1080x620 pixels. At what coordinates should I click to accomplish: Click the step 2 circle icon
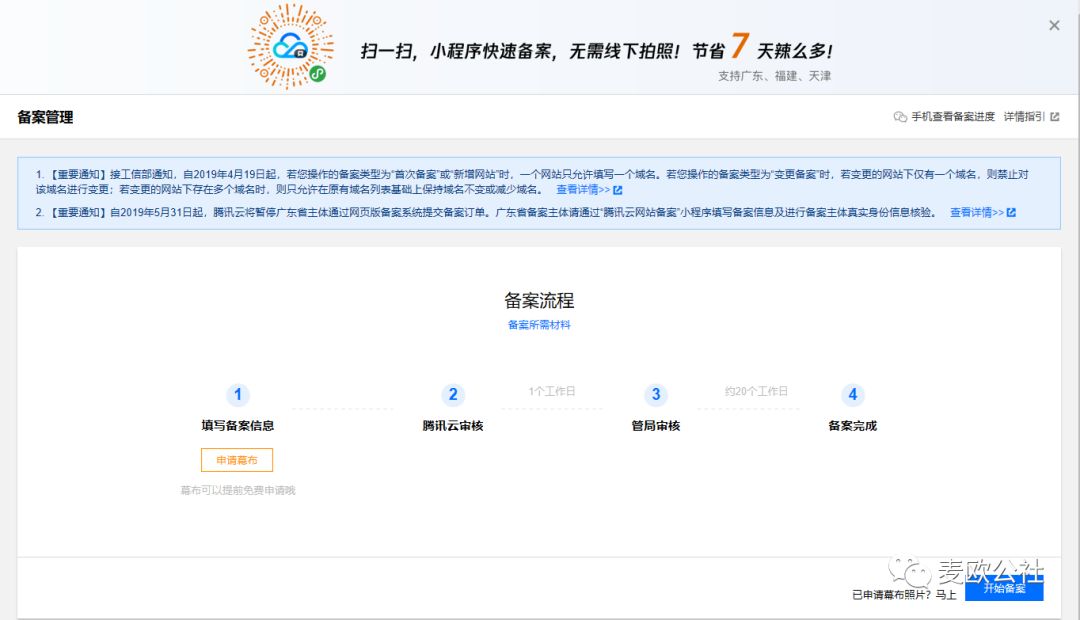pyautogui.click(x=452, y=395)
